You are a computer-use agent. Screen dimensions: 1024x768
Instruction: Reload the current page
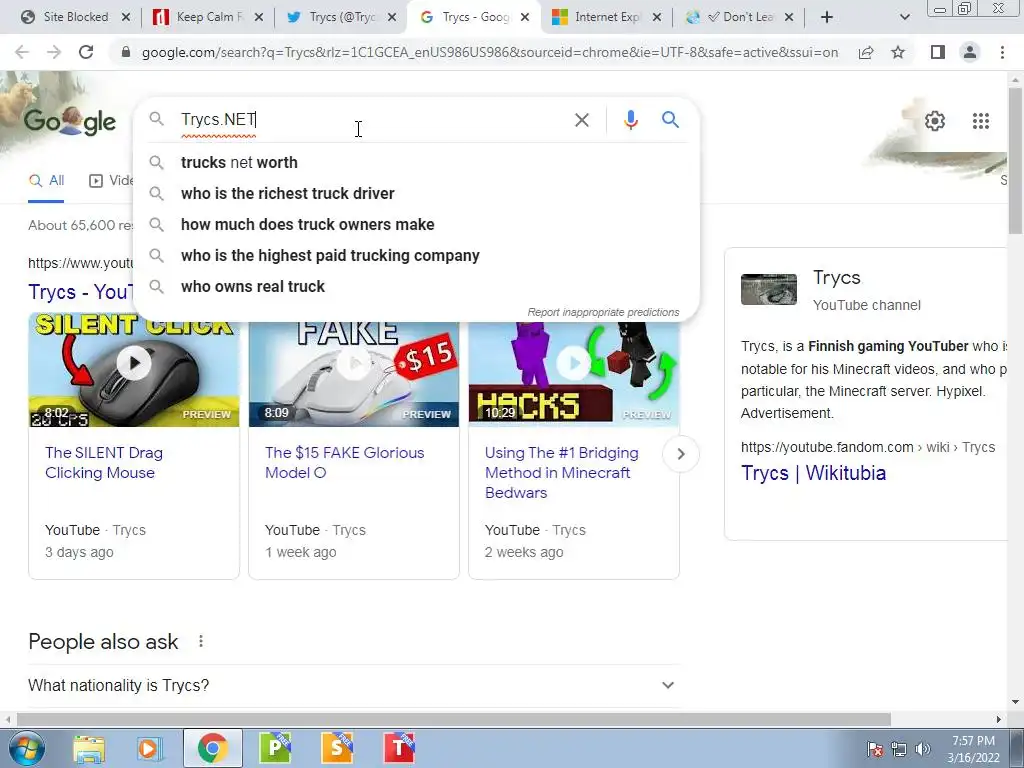click(86, 52)
